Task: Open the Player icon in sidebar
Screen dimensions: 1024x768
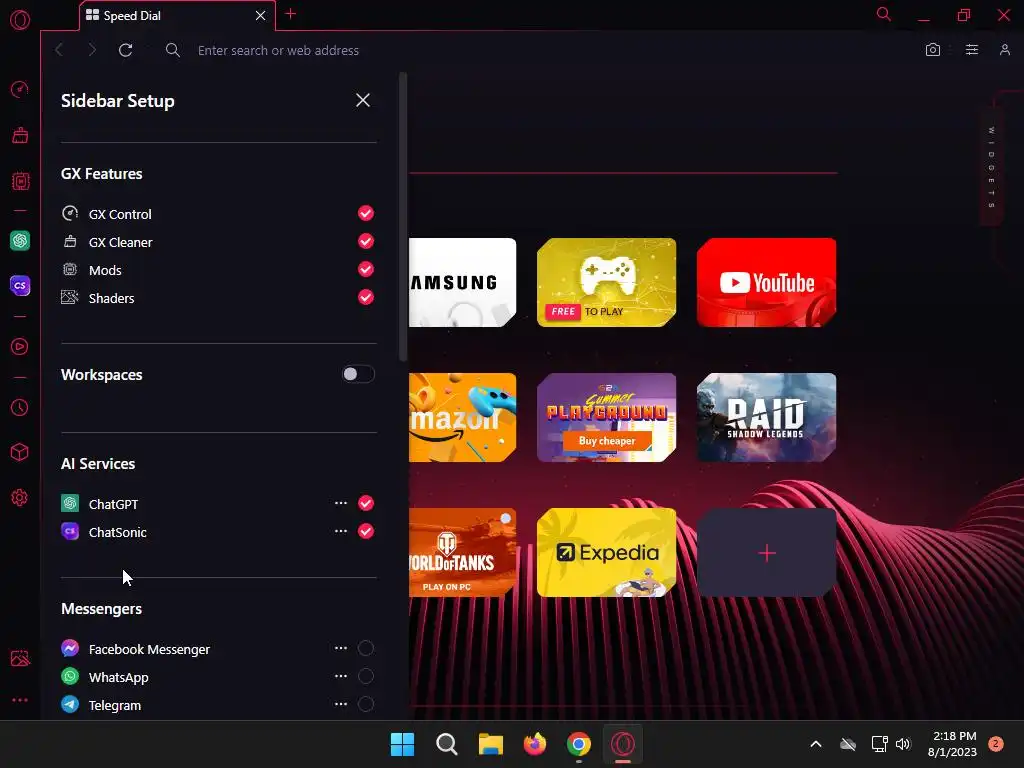Action: click(x=20, y=346)
